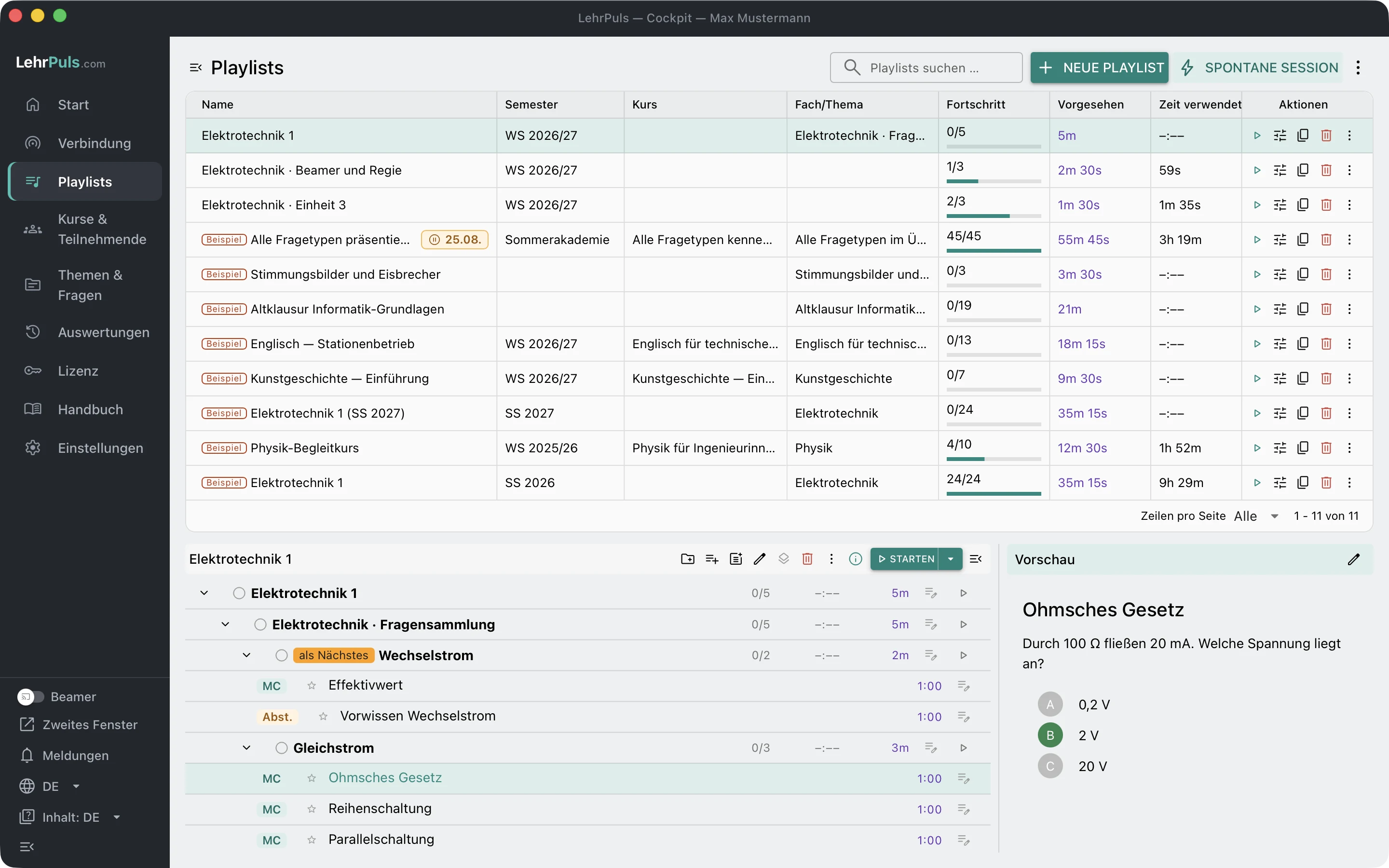The image size is (1389, 868).
Task: Duplicate the Kunstgeschichte — Einführung playlist
Action: tap(1303, 379)
